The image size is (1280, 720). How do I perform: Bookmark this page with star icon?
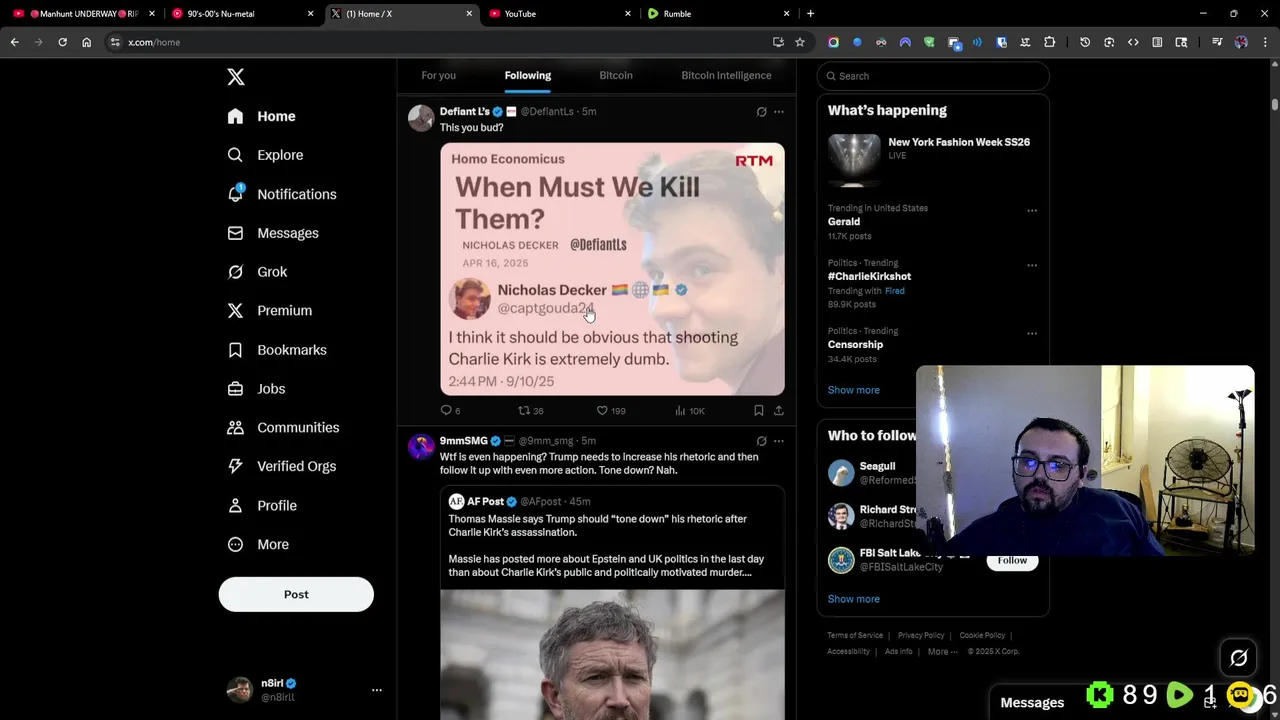pyautogui.click(x=800, y=42)
